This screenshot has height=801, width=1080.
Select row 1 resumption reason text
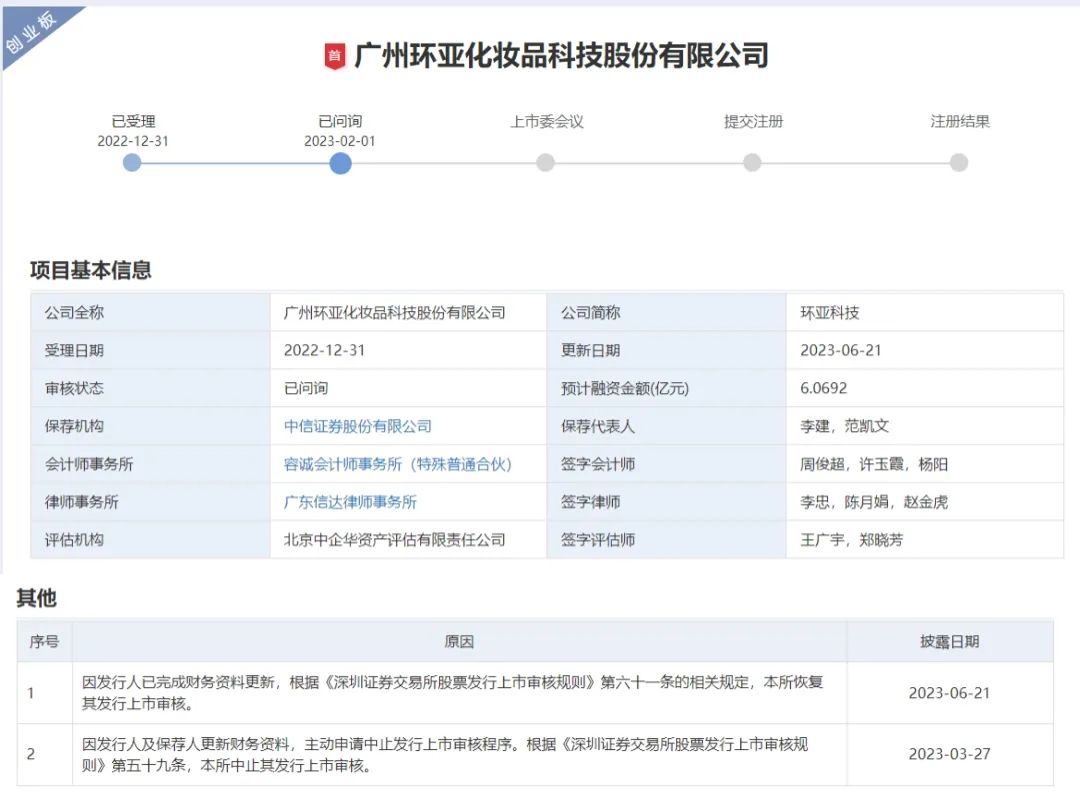pos(453,692)
